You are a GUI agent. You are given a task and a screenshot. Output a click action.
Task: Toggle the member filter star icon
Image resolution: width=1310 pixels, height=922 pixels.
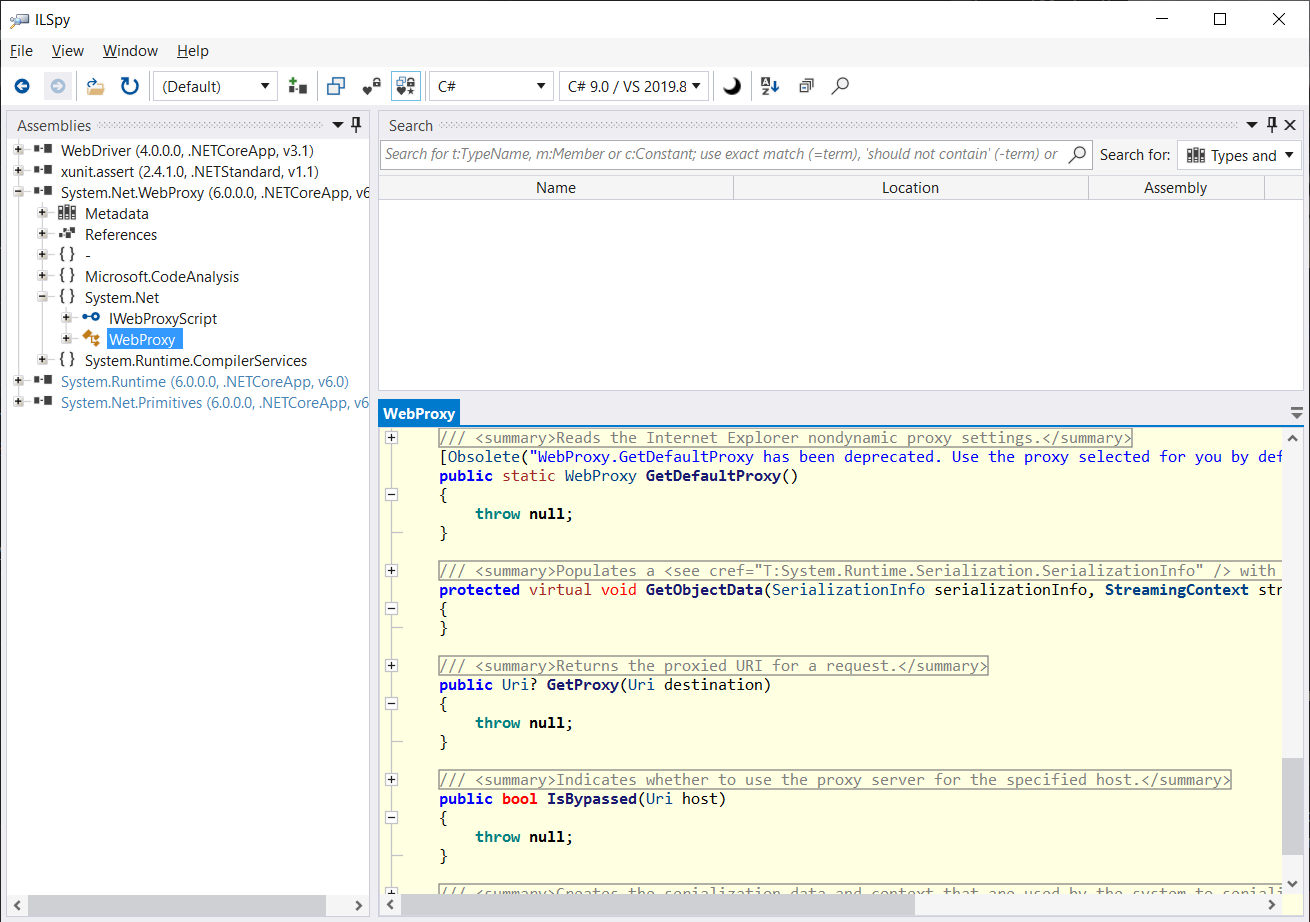coord(405,86)
